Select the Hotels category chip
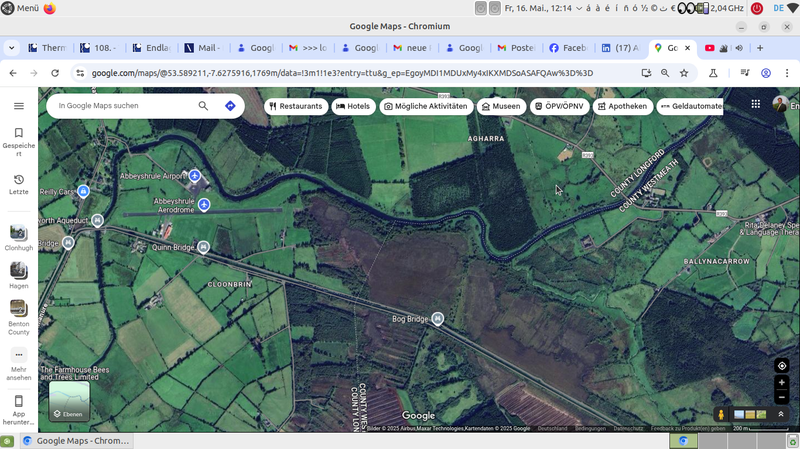The width and height of the screenshot is (800, 449). click(x=353, y=106)
